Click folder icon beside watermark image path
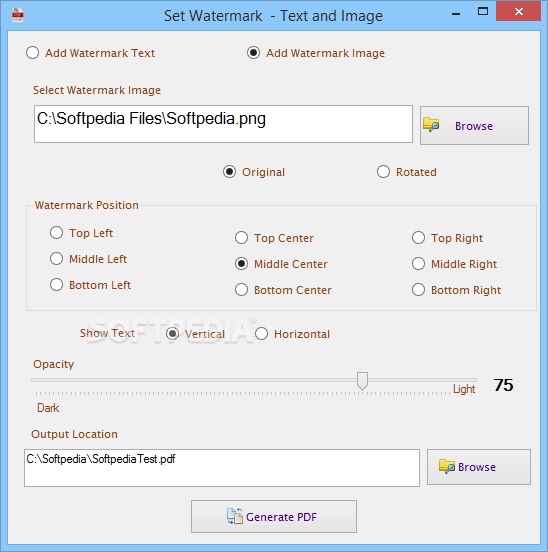 tap(431, 125)
